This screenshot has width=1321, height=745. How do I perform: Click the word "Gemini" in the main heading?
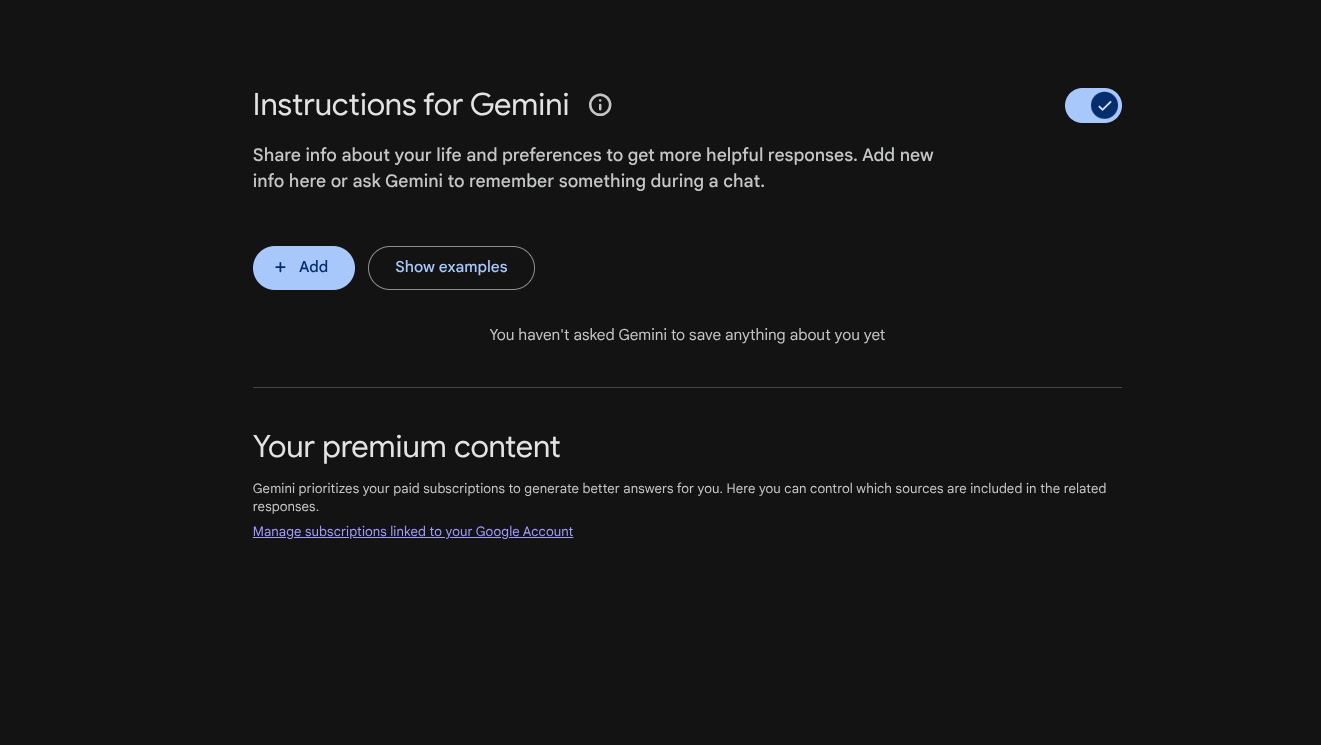pos(519,105)
